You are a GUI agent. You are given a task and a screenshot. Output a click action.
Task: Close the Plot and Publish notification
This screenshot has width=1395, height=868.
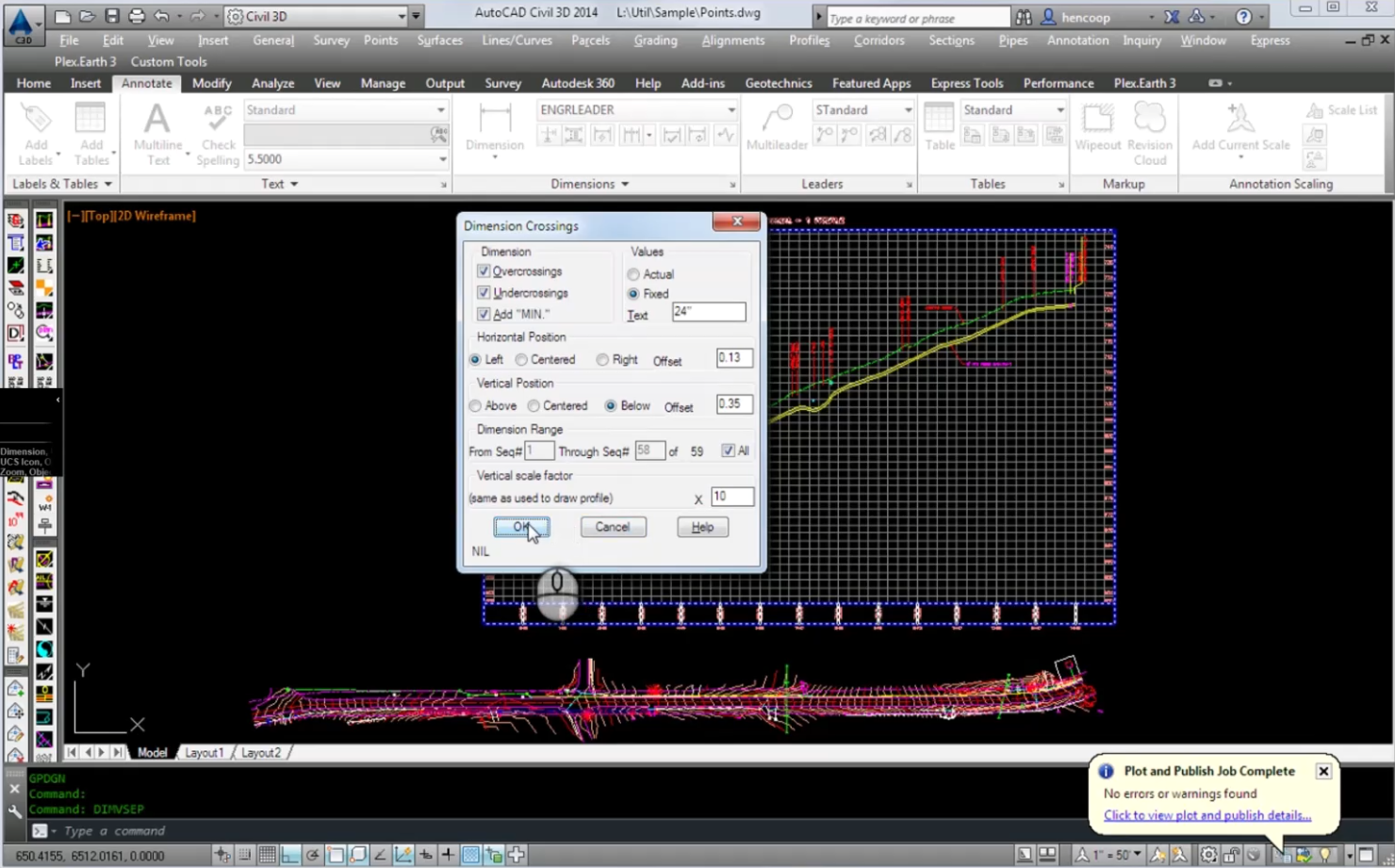[x=1323, y=771]
